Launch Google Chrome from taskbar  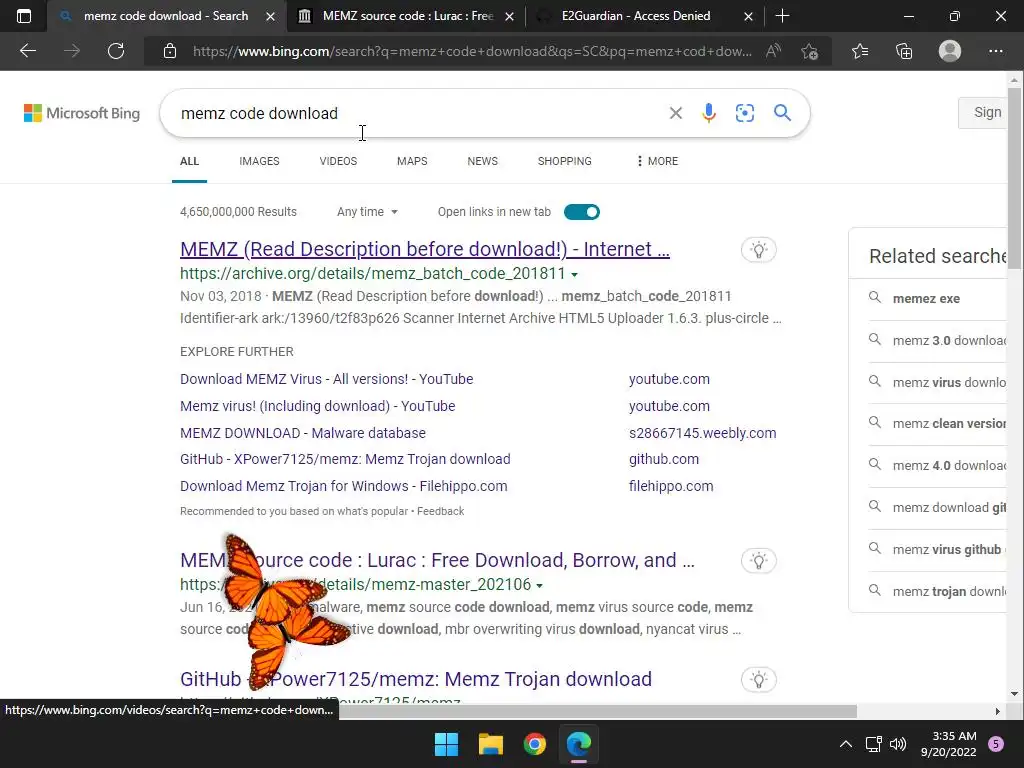(x=534, y=744)
